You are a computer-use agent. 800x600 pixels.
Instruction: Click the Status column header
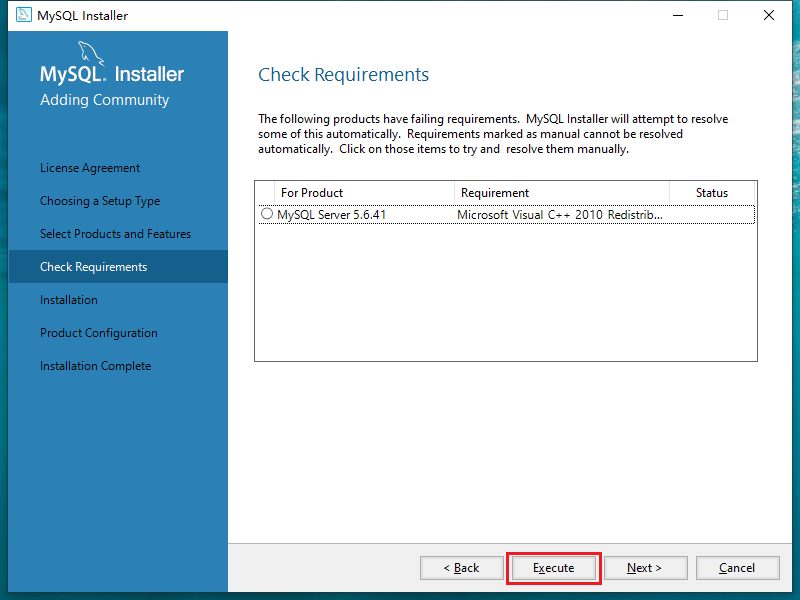click(712, 193)
